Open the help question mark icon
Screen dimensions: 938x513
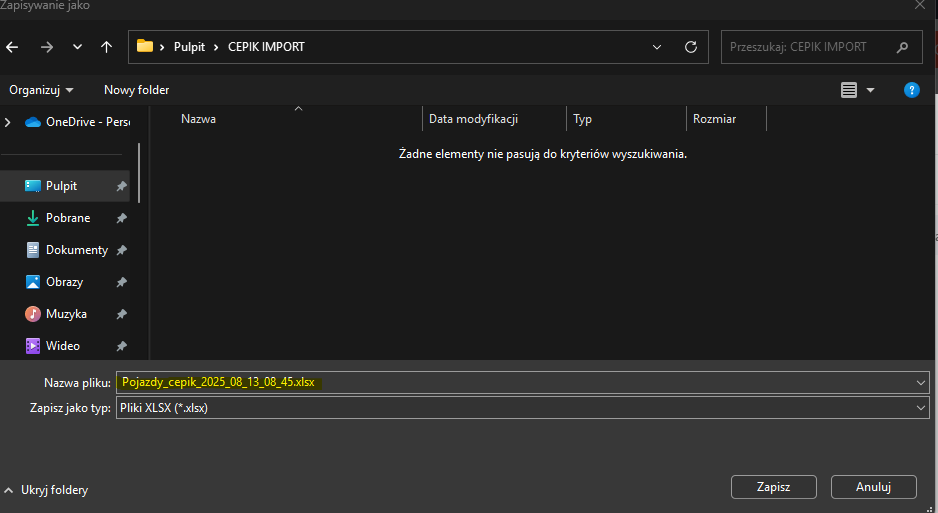pos(911,90)
